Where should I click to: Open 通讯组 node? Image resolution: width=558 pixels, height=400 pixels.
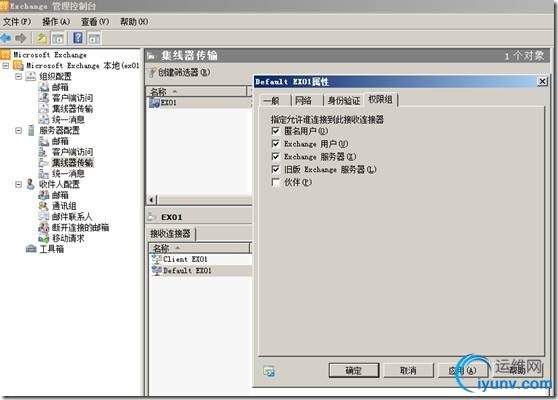click(64, 206)
